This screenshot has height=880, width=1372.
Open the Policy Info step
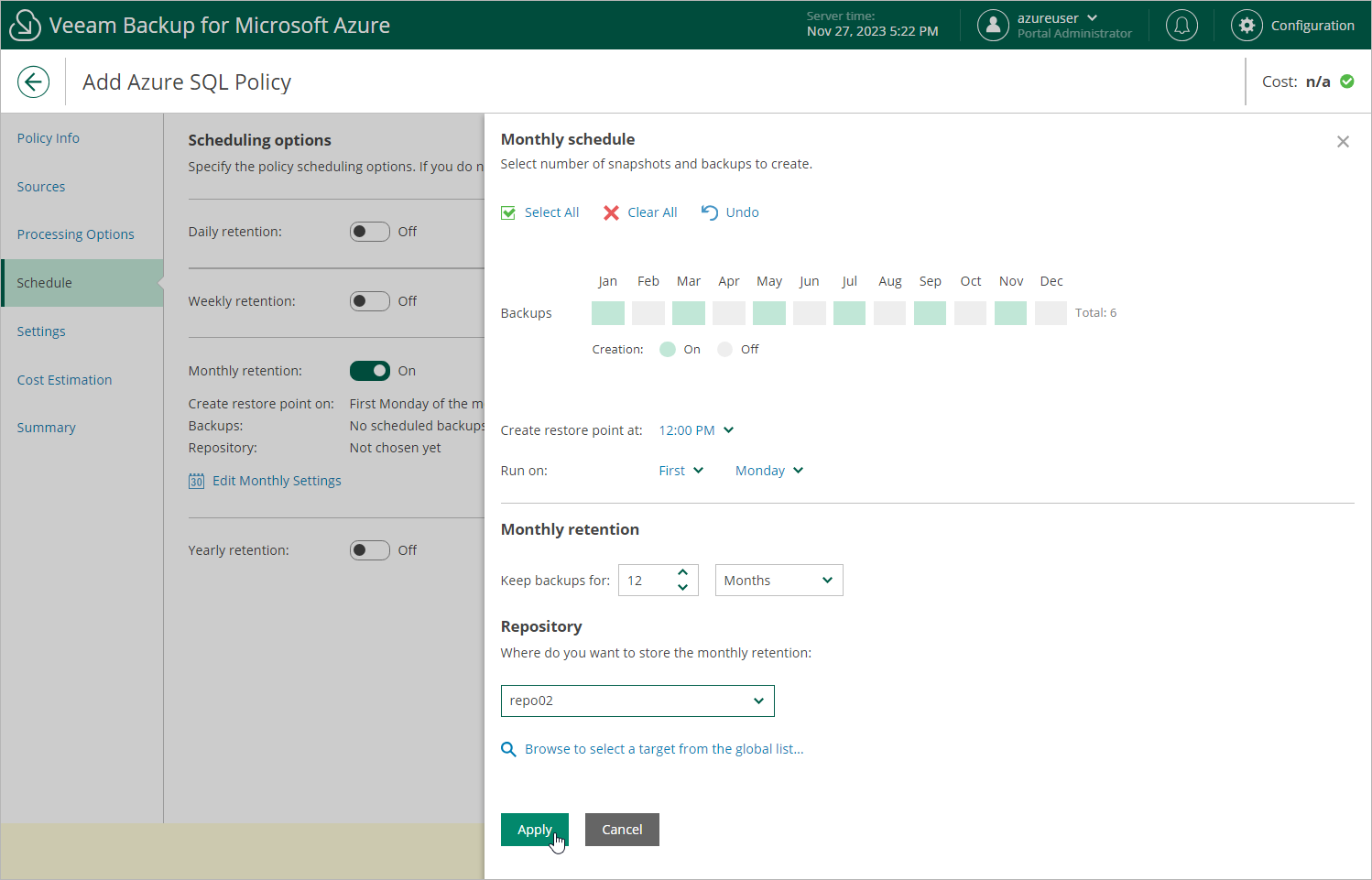(x=49, y=138)
